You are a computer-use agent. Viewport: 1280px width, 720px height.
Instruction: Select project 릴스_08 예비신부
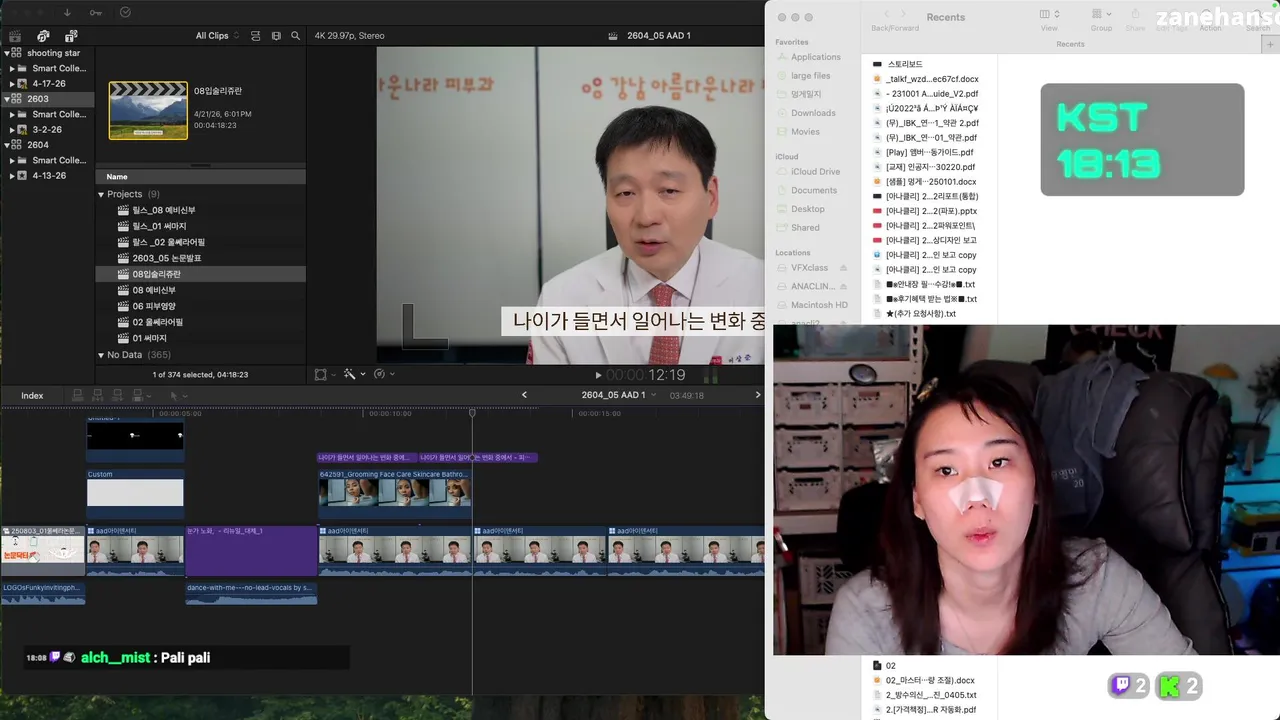[163, 210]
